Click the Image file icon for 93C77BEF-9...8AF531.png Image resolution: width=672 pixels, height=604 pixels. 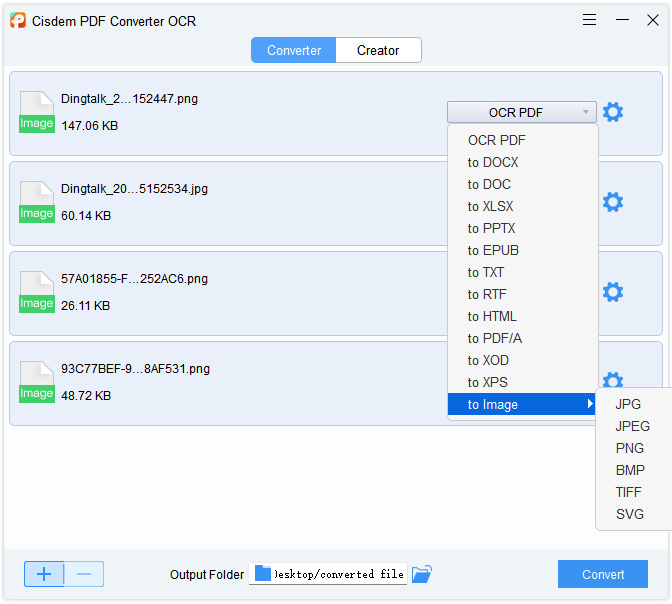(x=37, y=382)
